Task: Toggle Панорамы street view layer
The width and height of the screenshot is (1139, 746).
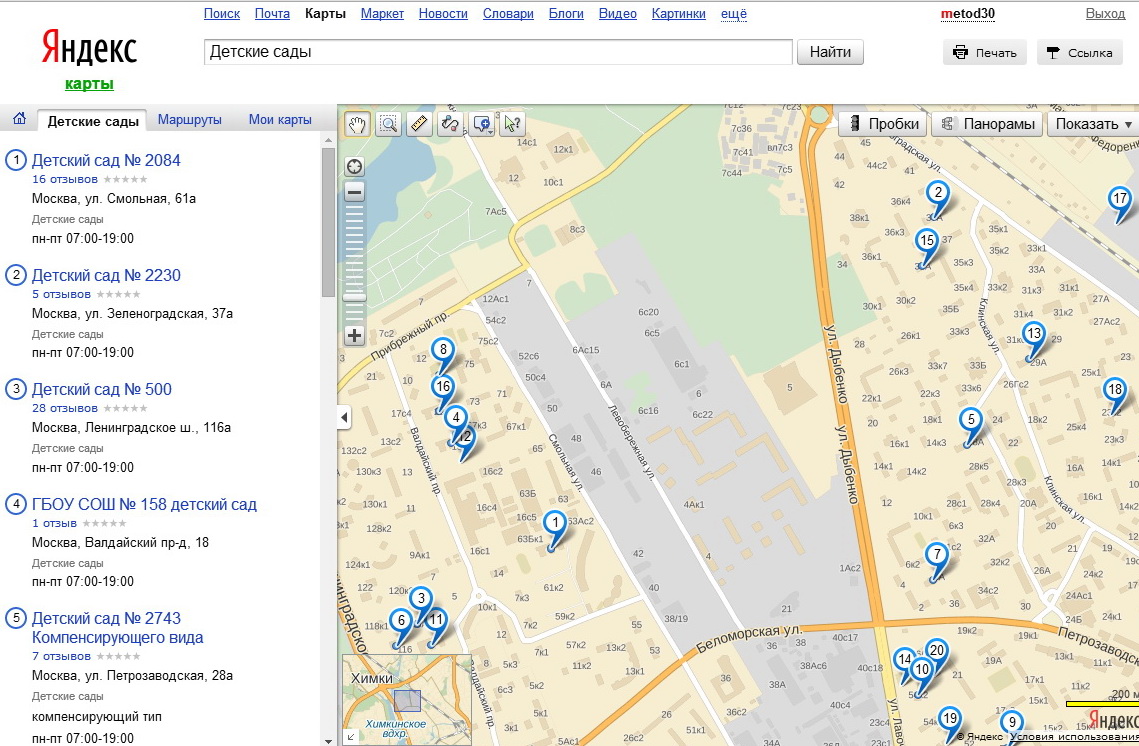Action: click(987, 124)
